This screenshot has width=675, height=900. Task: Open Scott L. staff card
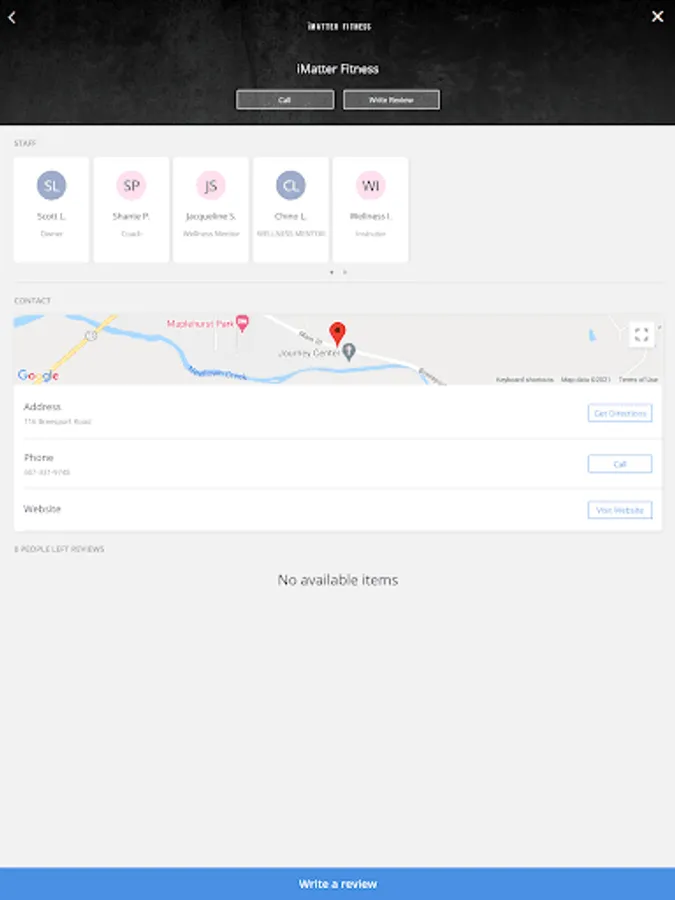52,210
